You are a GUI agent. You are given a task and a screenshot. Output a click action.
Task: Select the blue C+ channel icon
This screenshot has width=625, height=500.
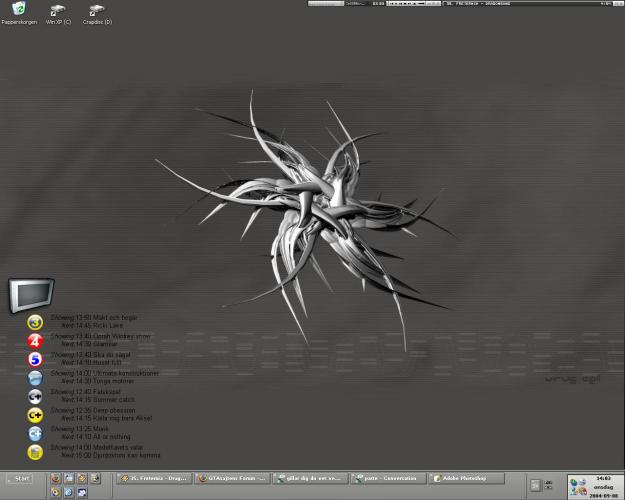tap(35, 433)
